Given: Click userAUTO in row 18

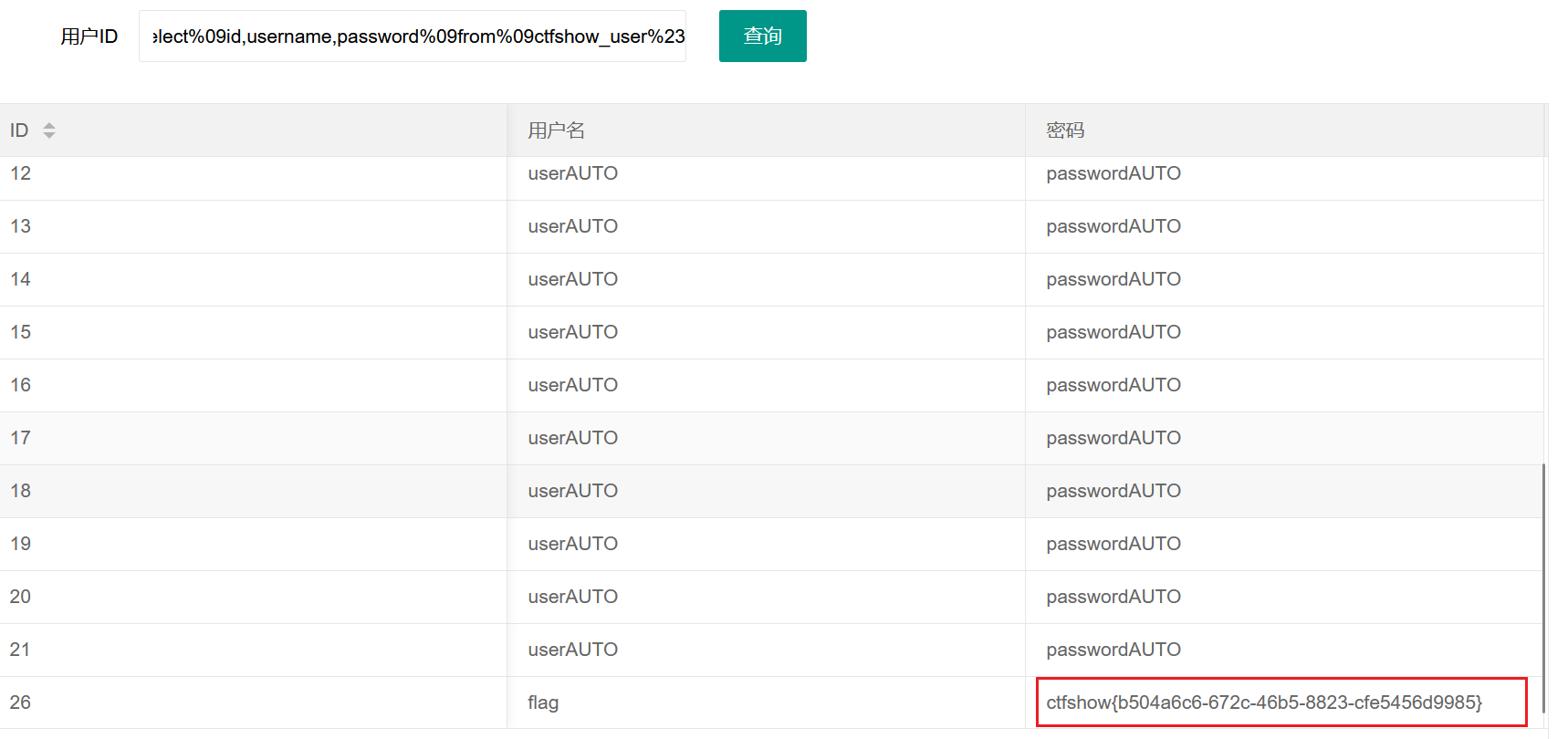Looking at the screenshot, I should click(572, 491).
